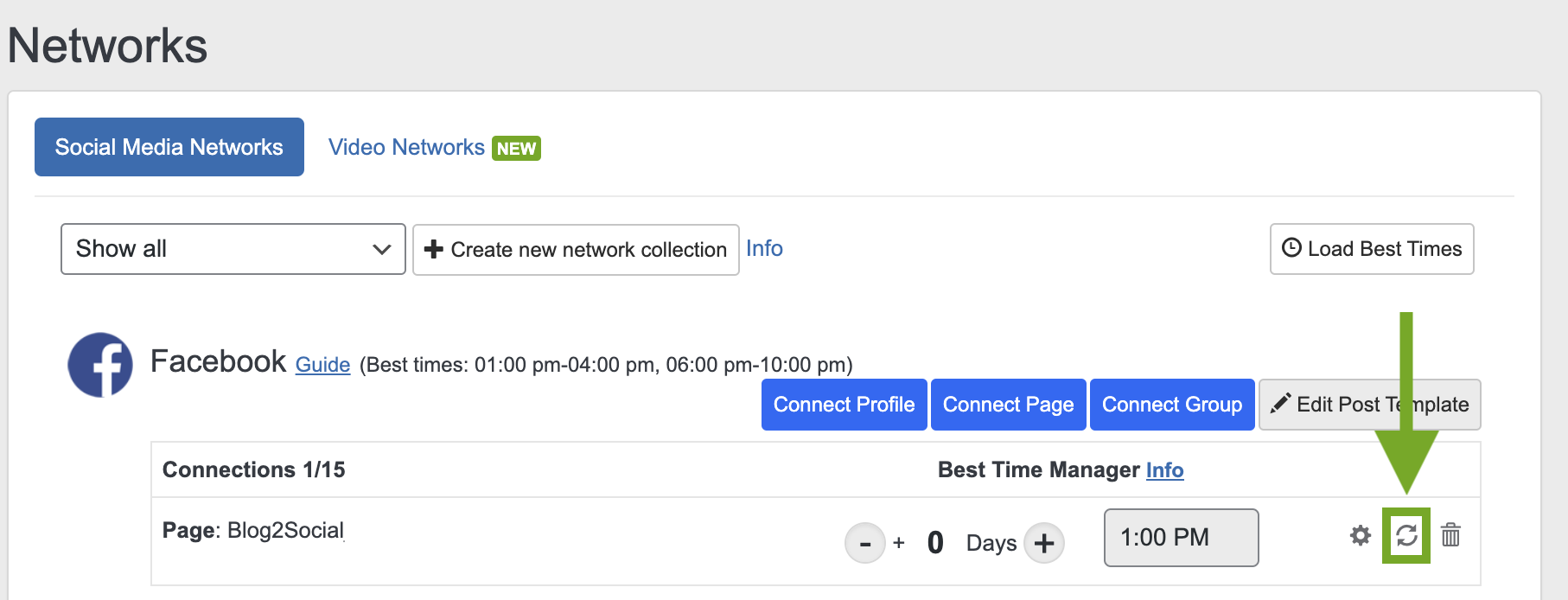Screen dimensions: 1568x600
Task: Click the 1:00 PM time field
Action: click(1181, 538)
